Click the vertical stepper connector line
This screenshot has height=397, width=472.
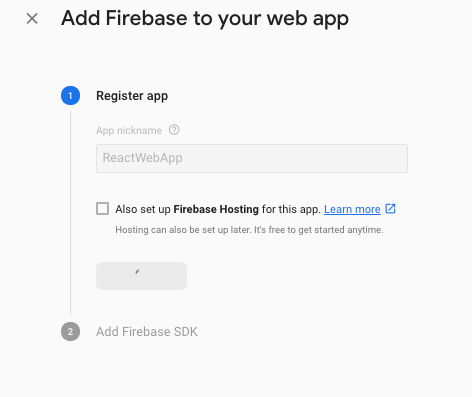point(70,213)
